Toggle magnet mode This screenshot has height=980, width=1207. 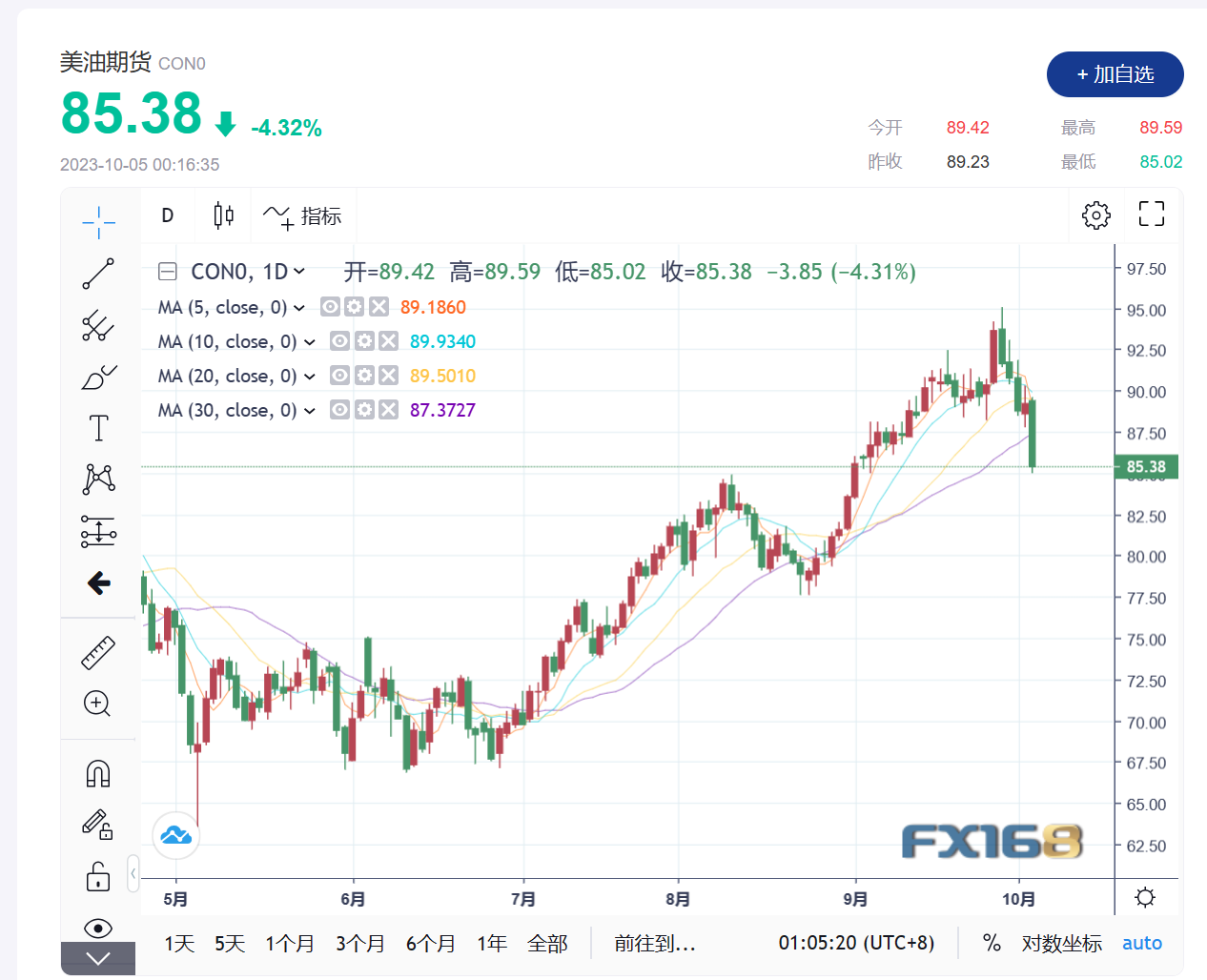[x=98, y=773]
